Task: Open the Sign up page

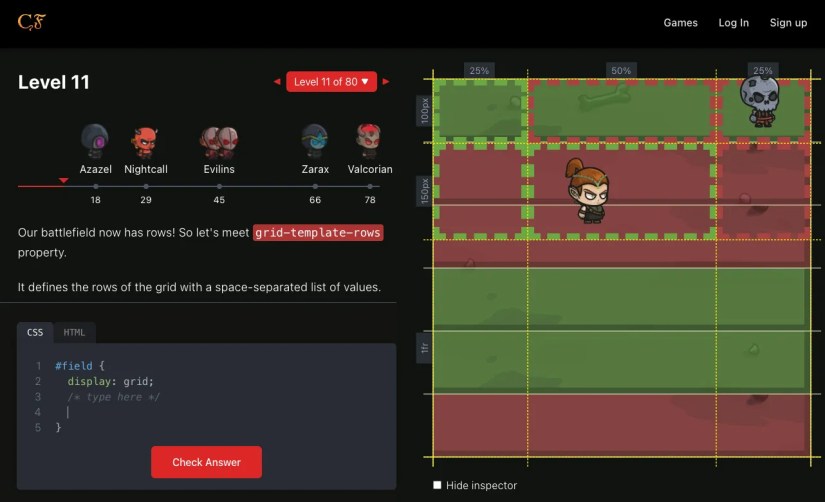Action: (x=788, y=23)
